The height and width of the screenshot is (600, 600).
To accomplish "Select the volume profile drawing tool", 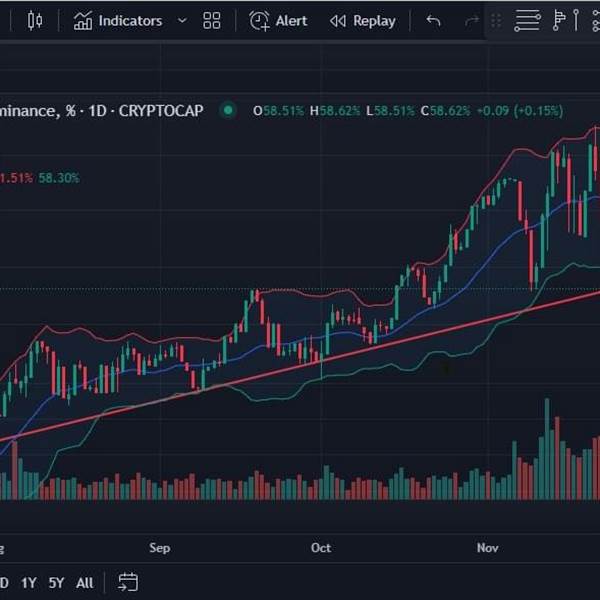I will (559, 21).
